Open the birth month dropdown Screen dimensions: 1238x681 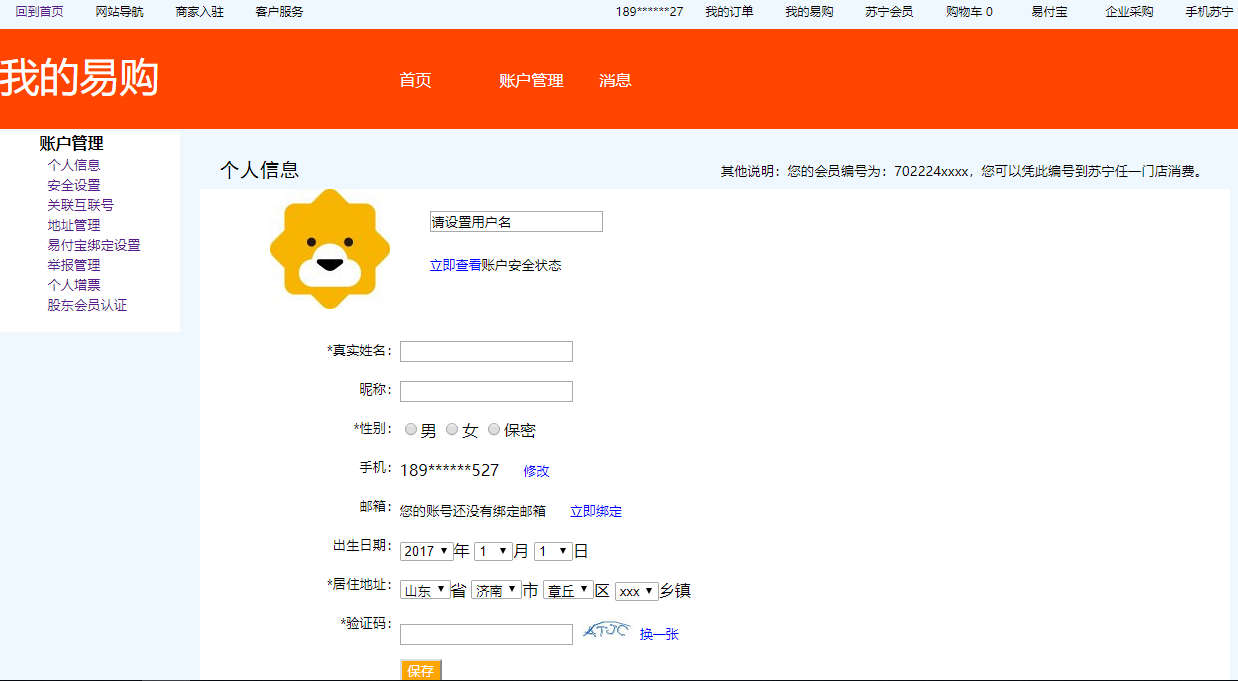pyautogui.click(x=493, y=551)
